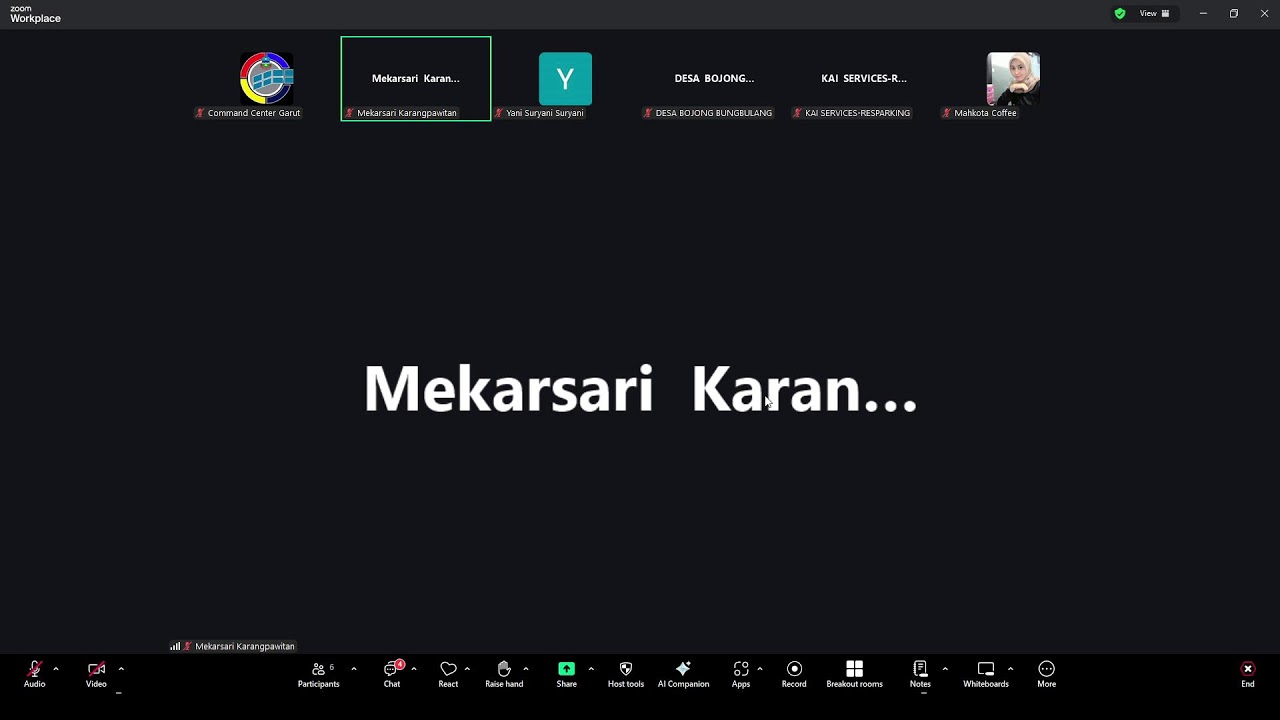Open meeting Notes
This screenshot has height=720, width=1280.
(920, 675)
